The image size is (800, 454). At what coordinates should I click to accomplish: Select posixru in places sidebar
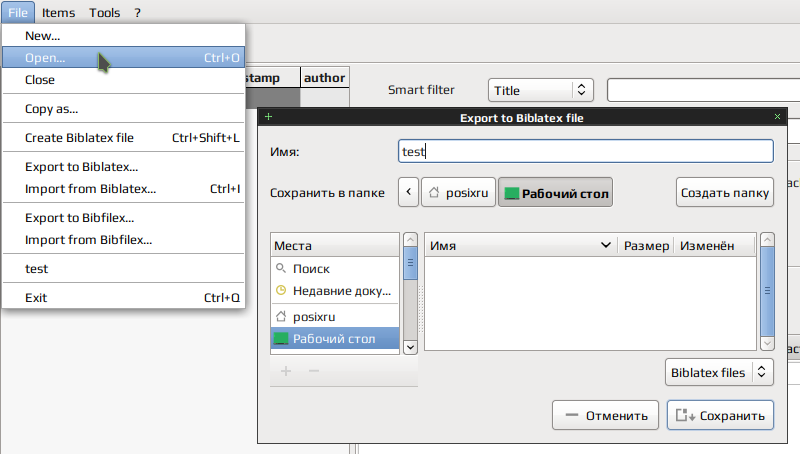coord(335,317)
